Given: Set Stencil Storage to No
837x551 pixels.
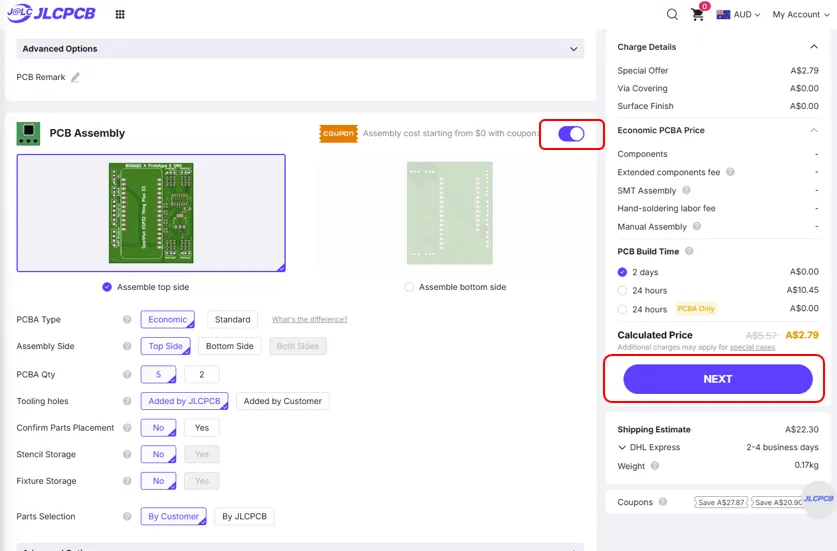Looking at the screenshot, I should [x=159, y=454].
